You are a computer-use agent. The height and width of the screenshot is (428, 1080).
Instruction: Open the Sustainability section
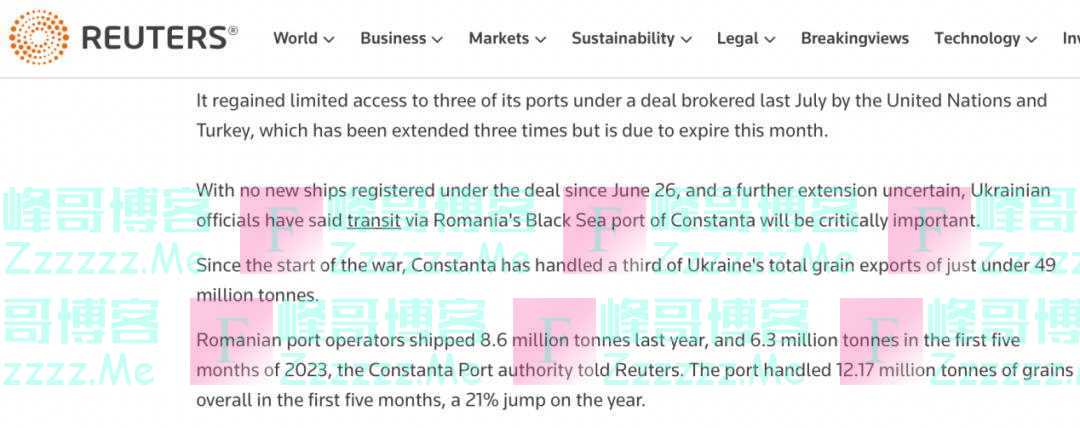[x=622, y=38]
